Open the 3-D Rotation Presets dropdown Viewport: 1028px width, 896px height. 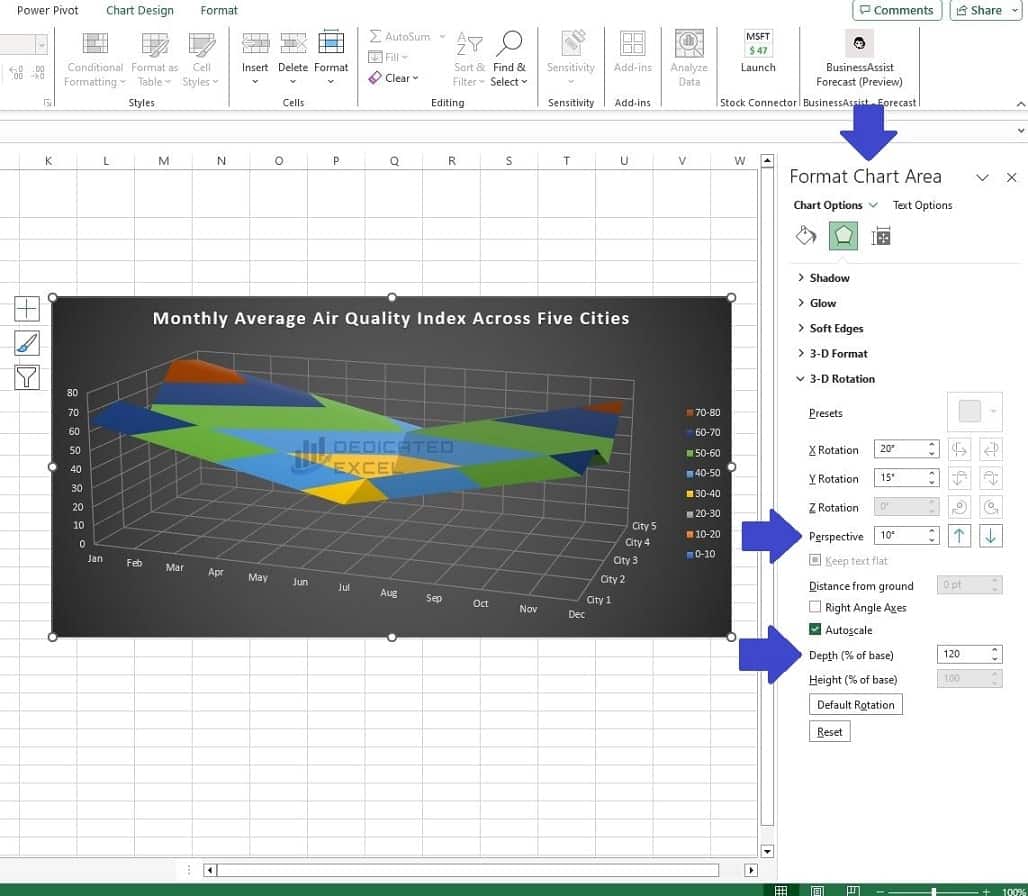pos(974,411)
